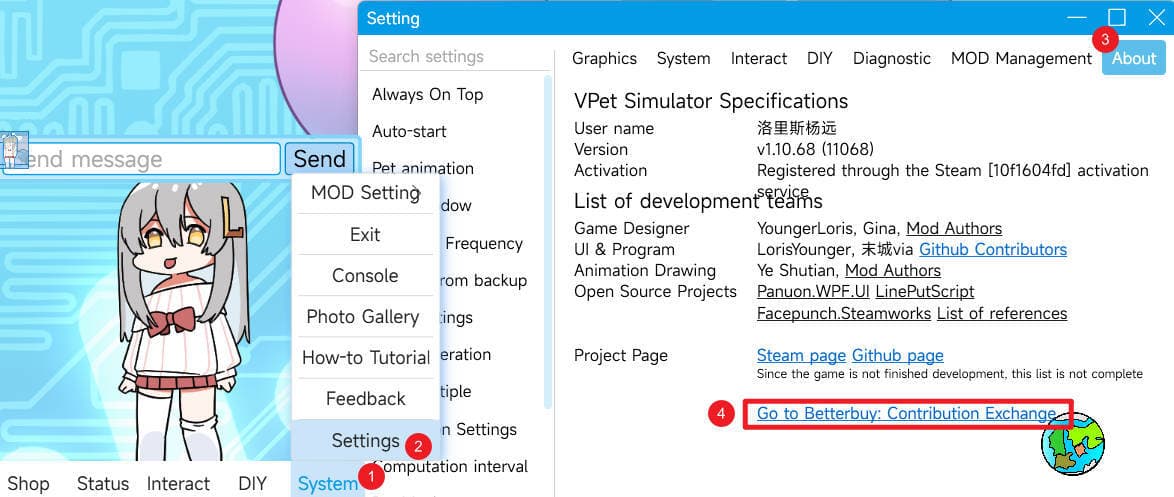
Task: Switch to the About tab
Action: pos(1134,58)
